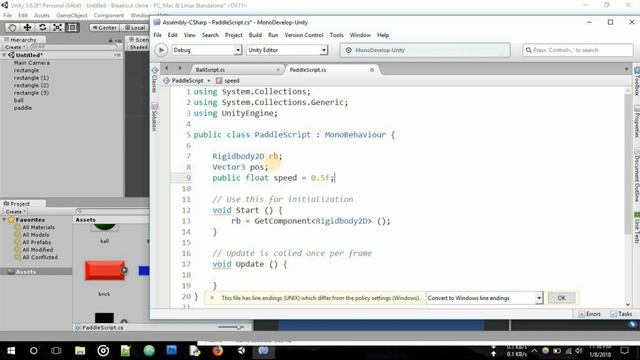The image size is (640, 360).
Task: Select Main Camera in the Hierarchy
Action: (31, 63)
